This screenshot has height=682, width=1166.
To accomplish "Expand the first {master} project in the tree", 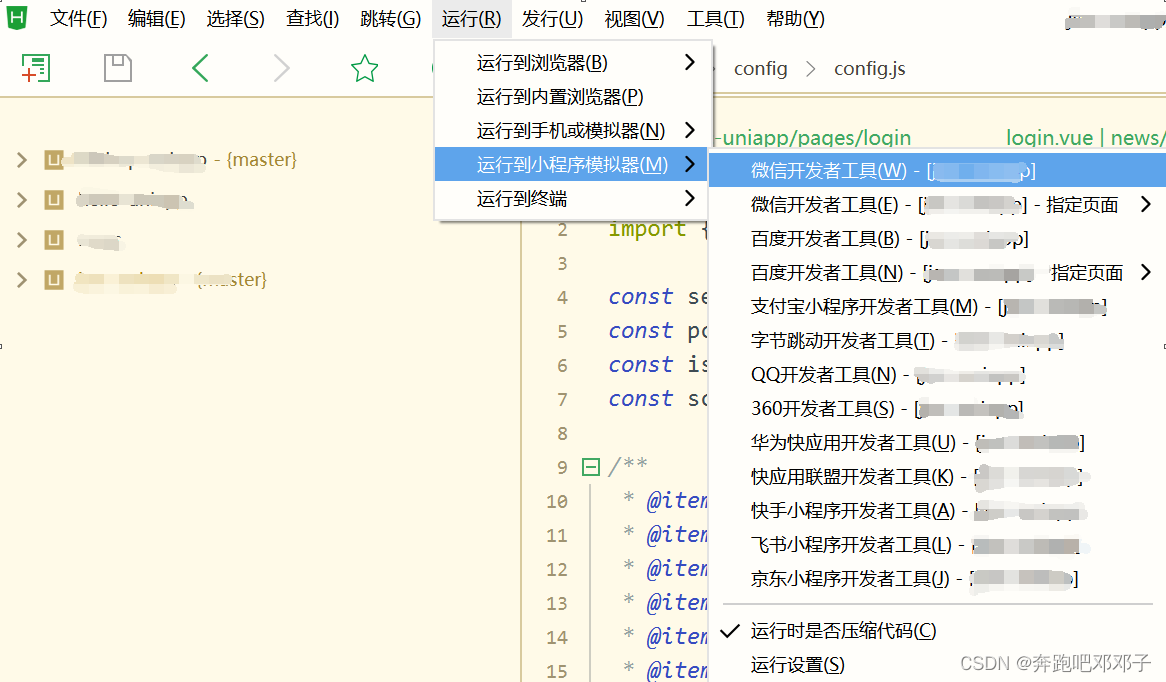I will pyautogui.click(x=22, y=160).
